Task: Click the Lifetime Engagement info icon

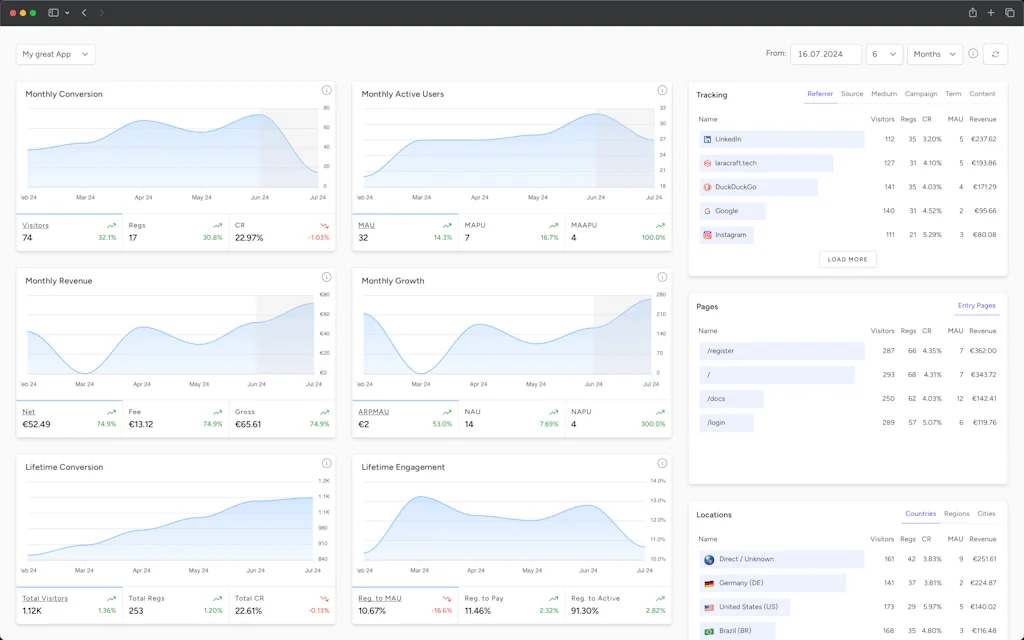Action: tap(662, 463)
